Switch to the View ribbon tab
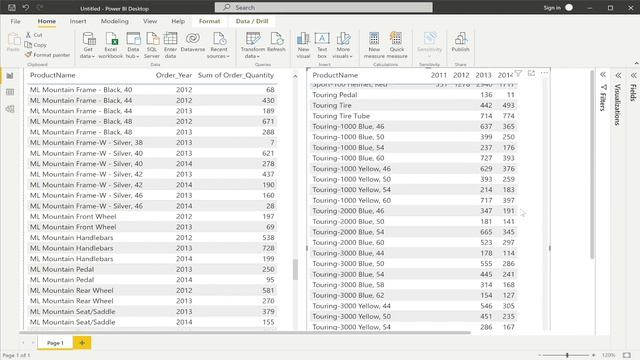 [150, 21]
